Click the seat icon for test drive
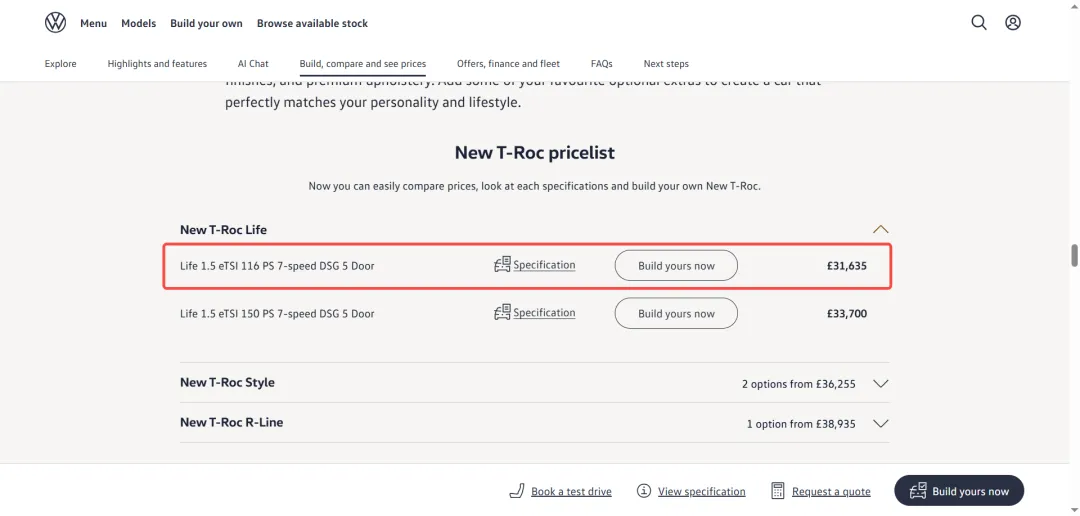Image resolution: width=1080 pixels, height=516 pixels. click(517, 491)
